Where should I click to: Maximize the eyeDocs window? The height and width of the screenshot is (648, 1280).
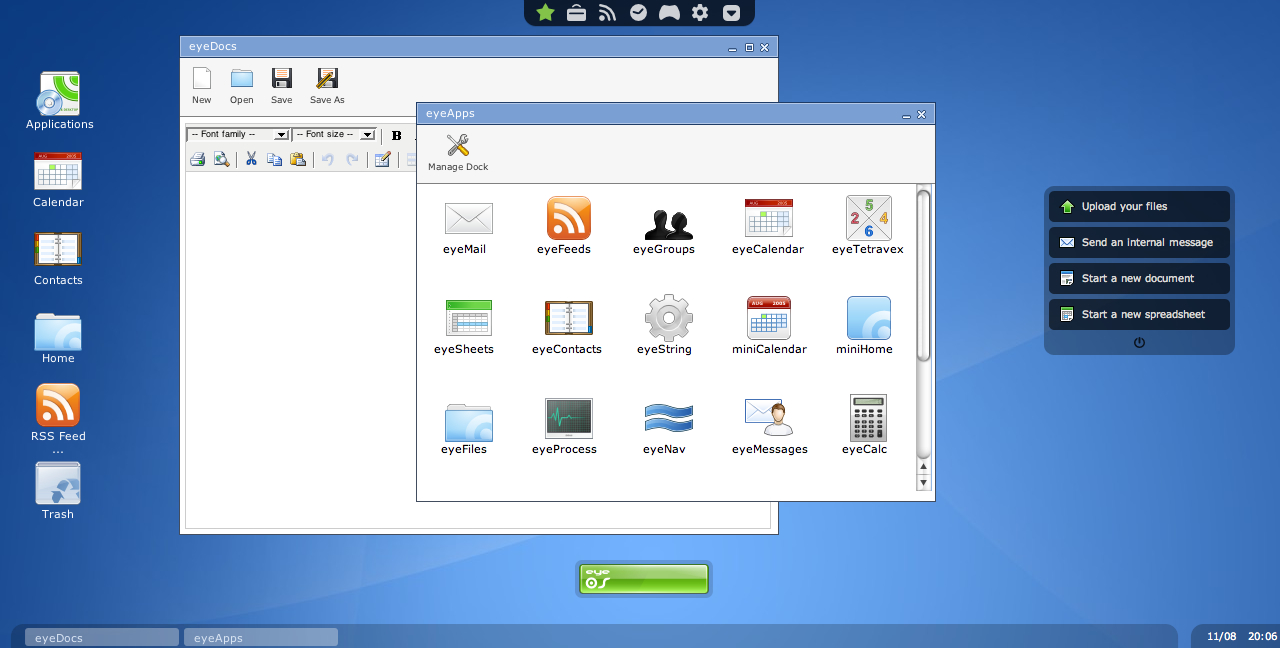749,47
